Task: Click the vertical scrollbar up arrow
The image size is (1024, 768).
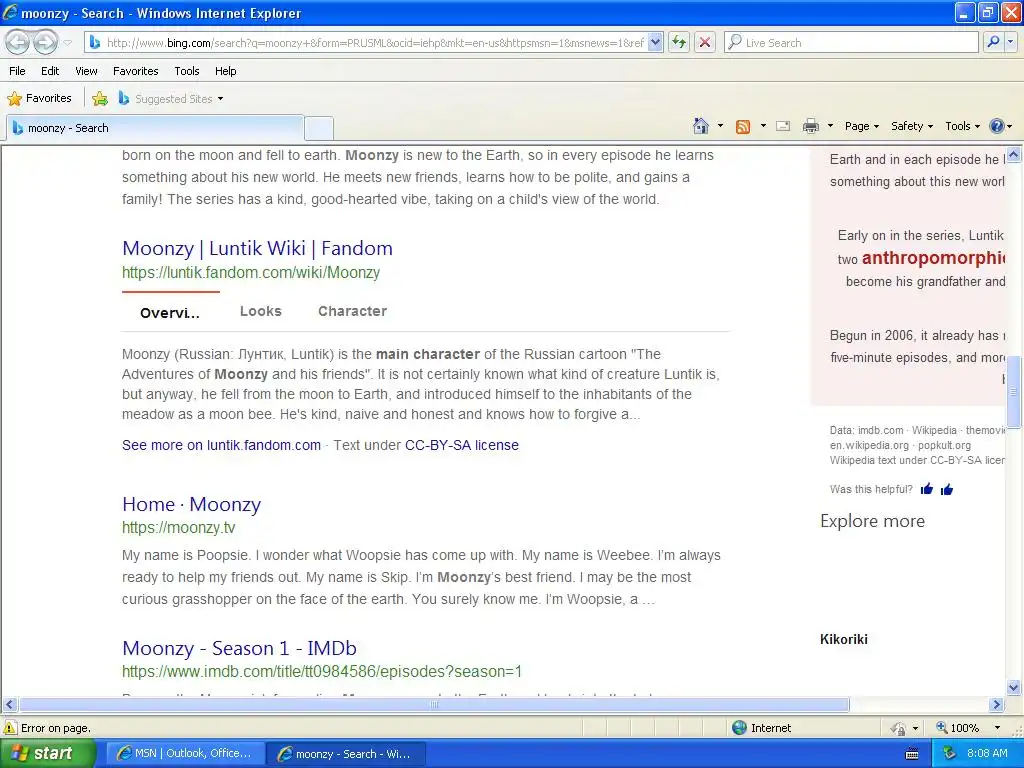Action: click(x=1014, y=155)
